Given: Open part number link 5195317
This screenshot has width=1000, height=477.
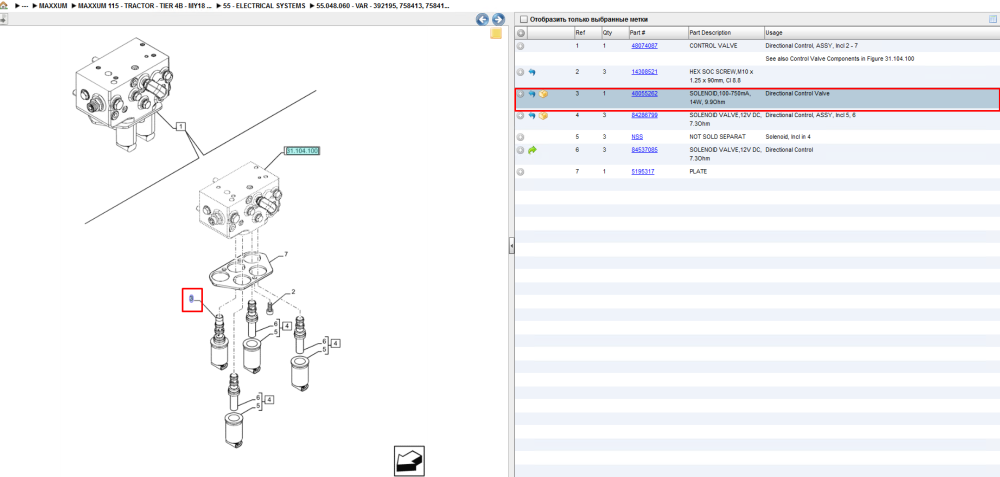Looking at the screenshot, I should [642, 172].
